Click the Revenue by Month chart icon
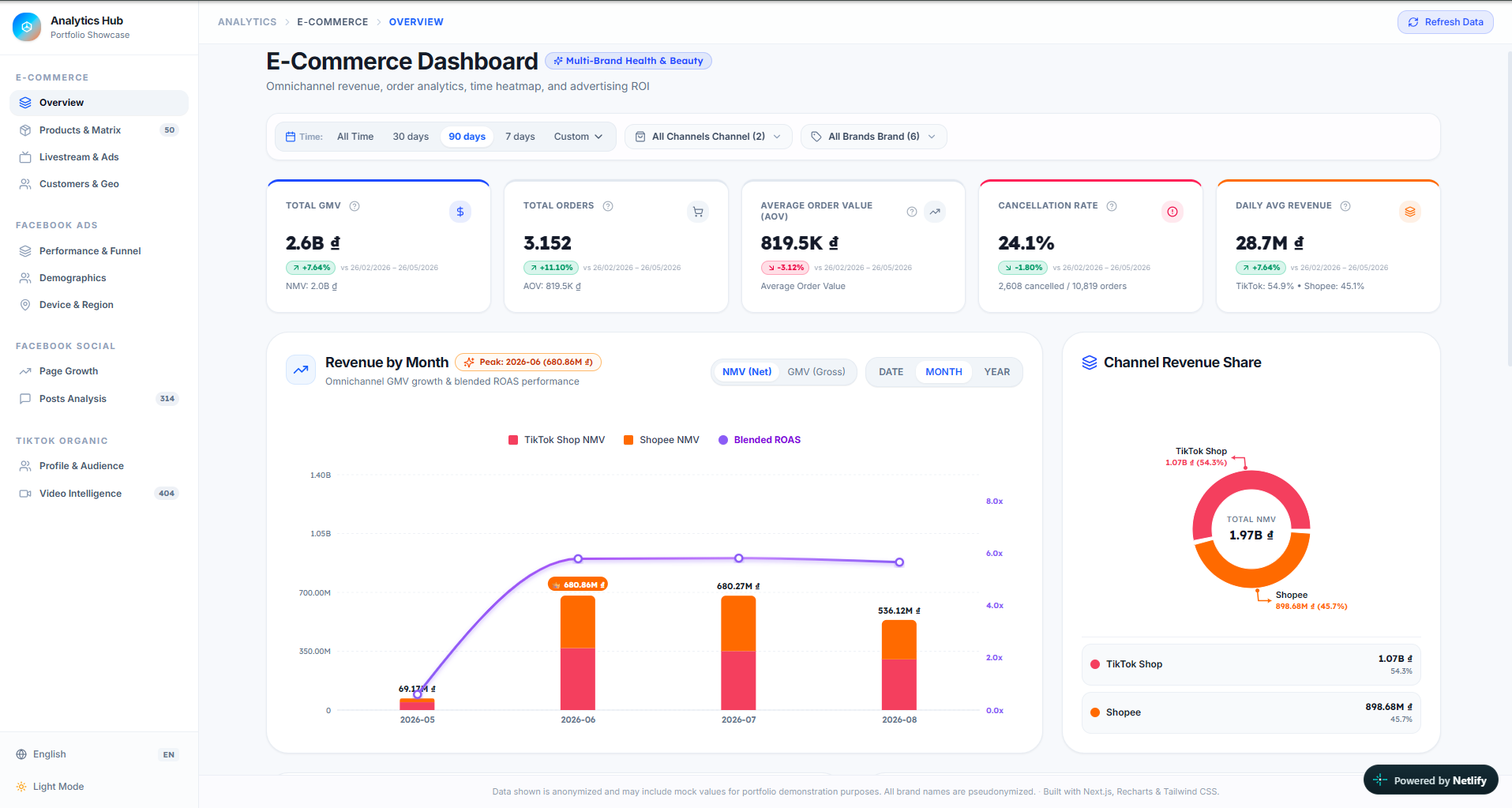This screenshot has width=1512, height=808. [x=301, y=370]
